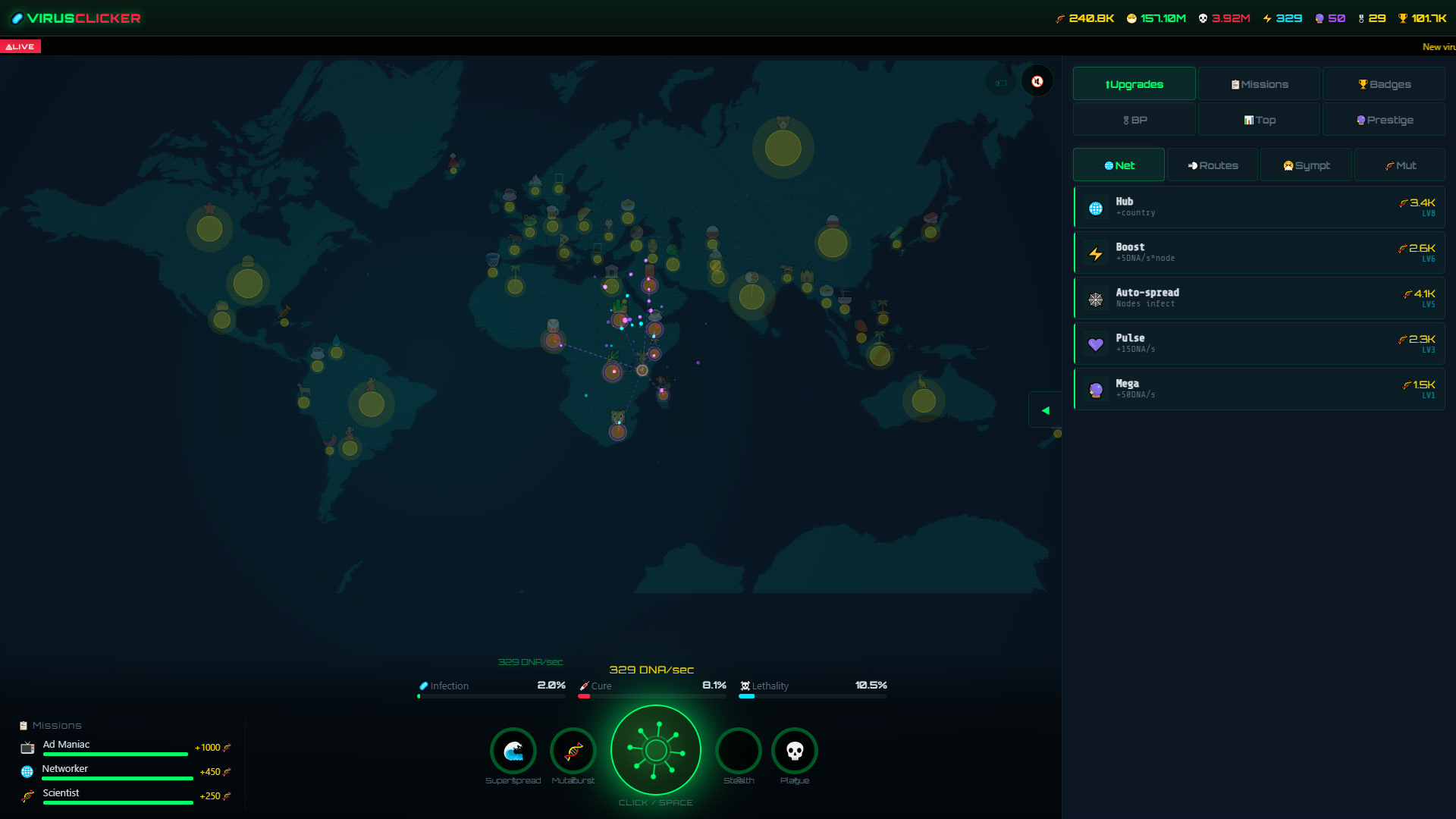Collapse the right upgrade panel arrow
Viewport: 1456px width, 819px height.
tap(1045, 409)
